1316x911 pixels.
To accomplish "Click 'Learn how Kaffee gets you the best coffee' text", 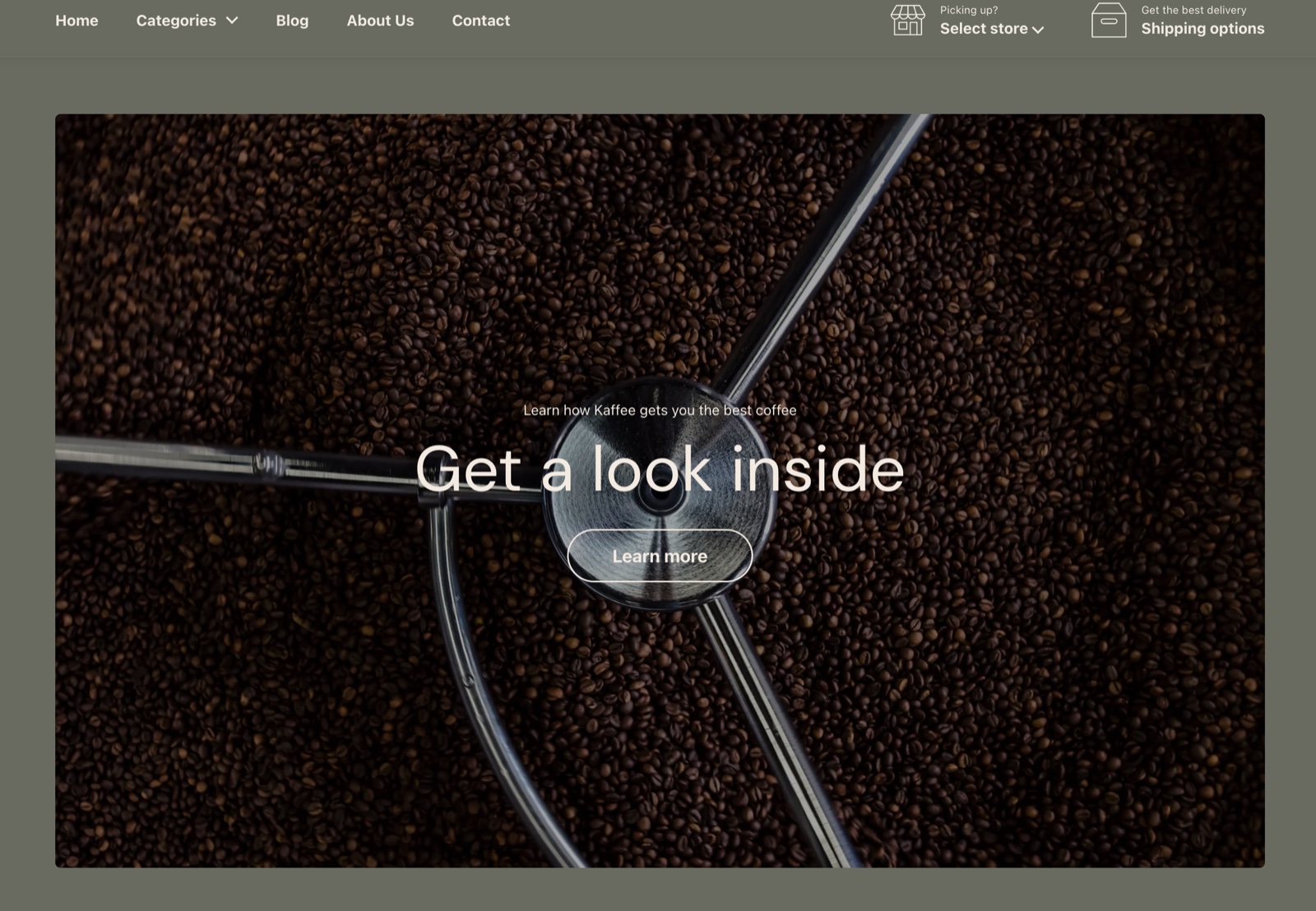I will 660,410.
